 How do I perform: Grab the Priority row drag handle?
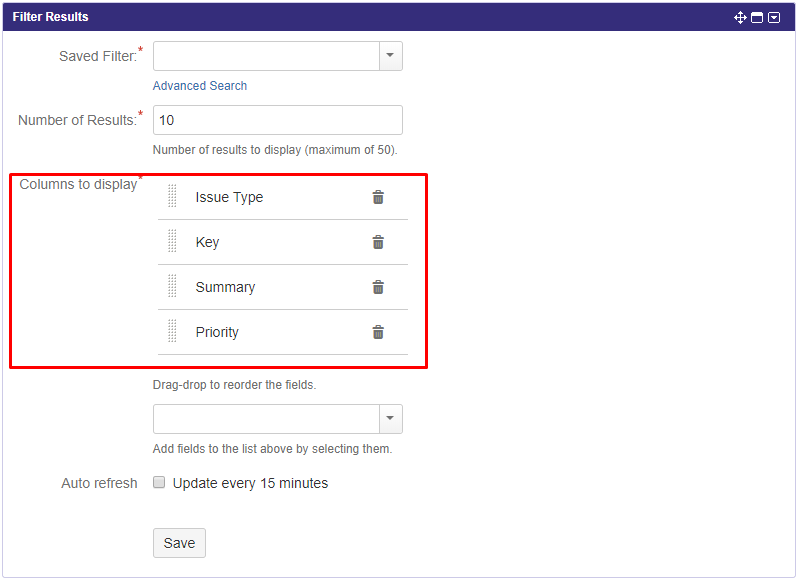pos(172,331)
